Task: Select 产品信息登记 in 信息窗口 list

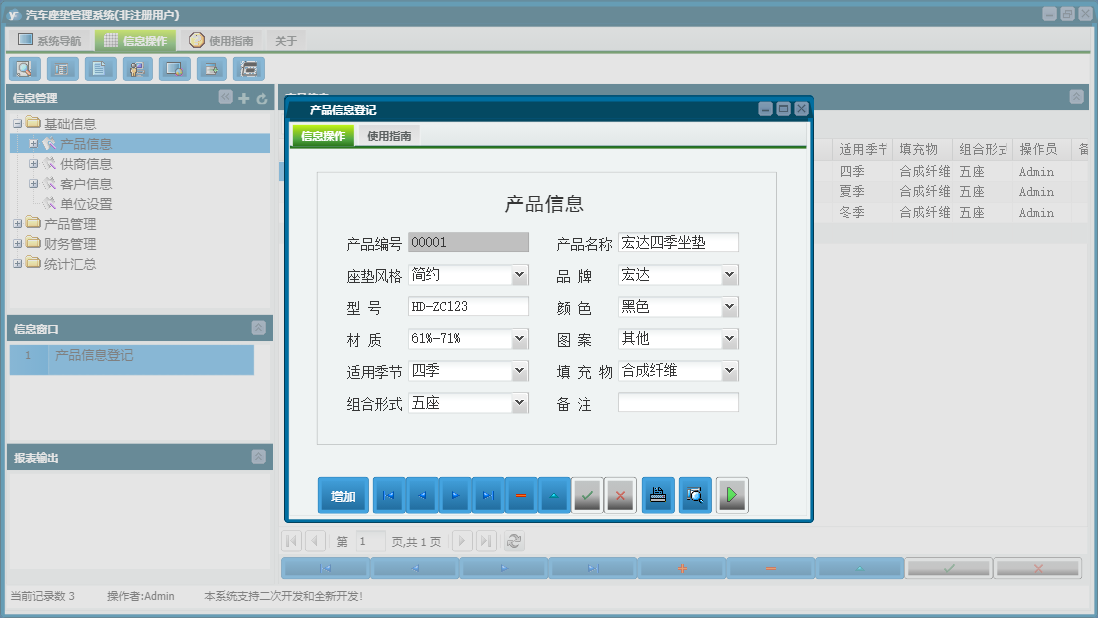Action: coord(132,360)
